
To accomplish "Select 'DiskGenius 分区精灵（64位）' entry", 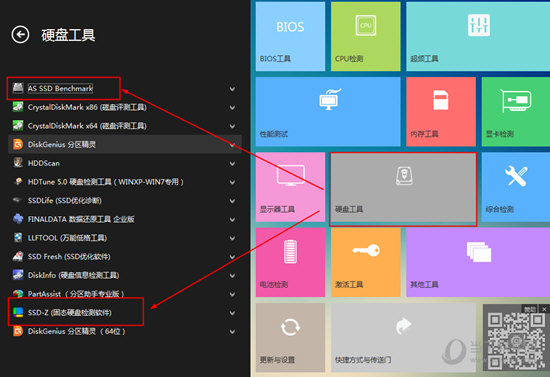I will (125, 331).
